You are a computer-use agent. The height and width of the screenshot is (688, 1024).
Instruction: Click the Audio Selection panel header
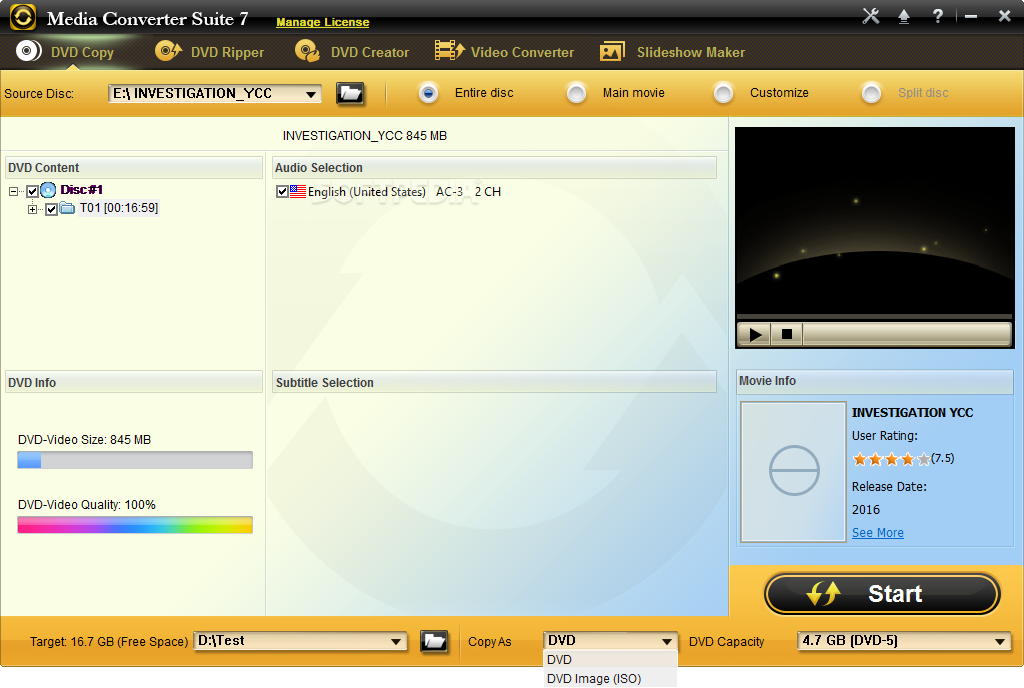pyautogui.click(x=494, y=168)
